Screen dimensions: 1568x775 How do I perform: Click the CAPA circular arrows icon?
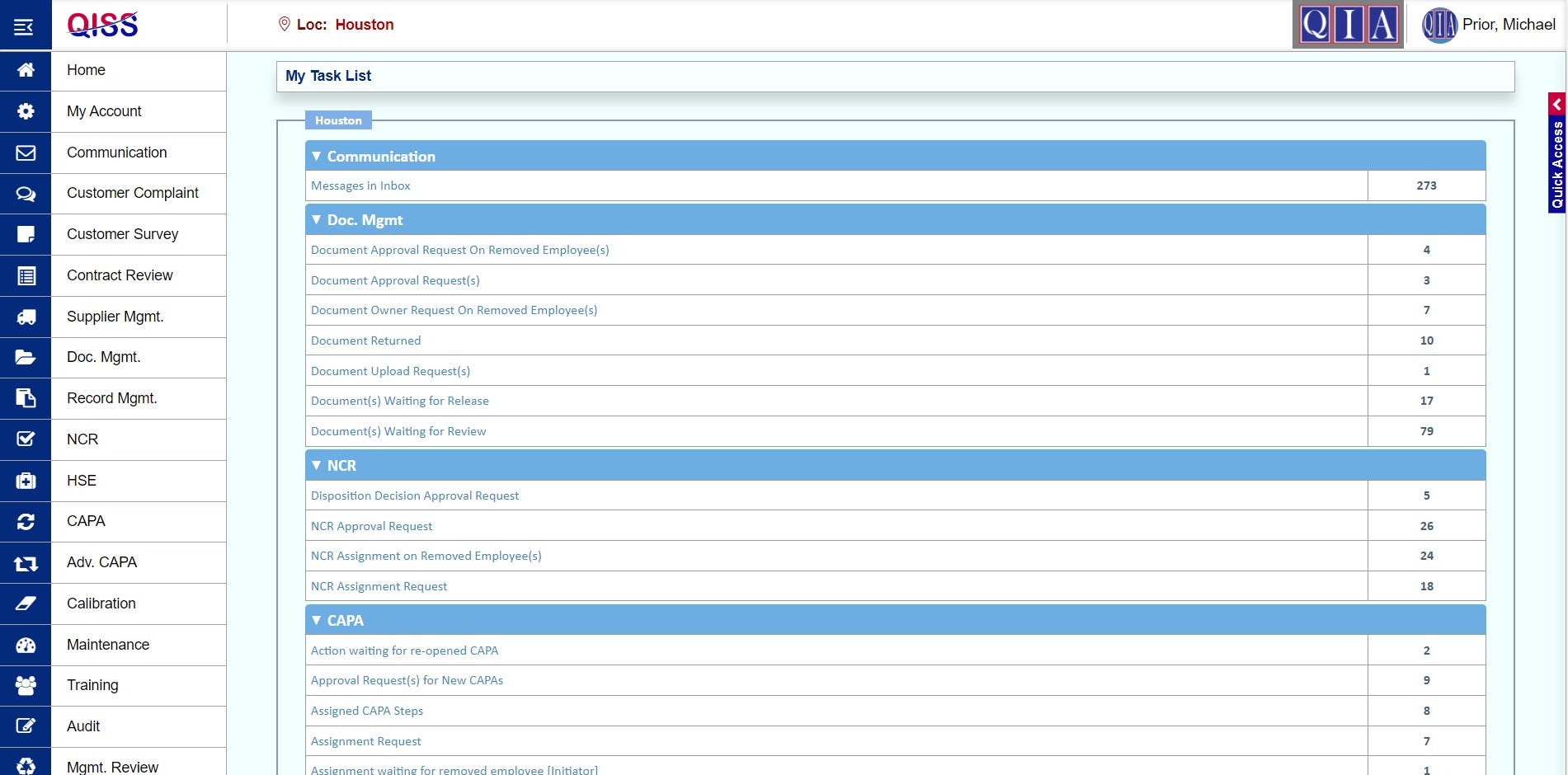point(26,522)
